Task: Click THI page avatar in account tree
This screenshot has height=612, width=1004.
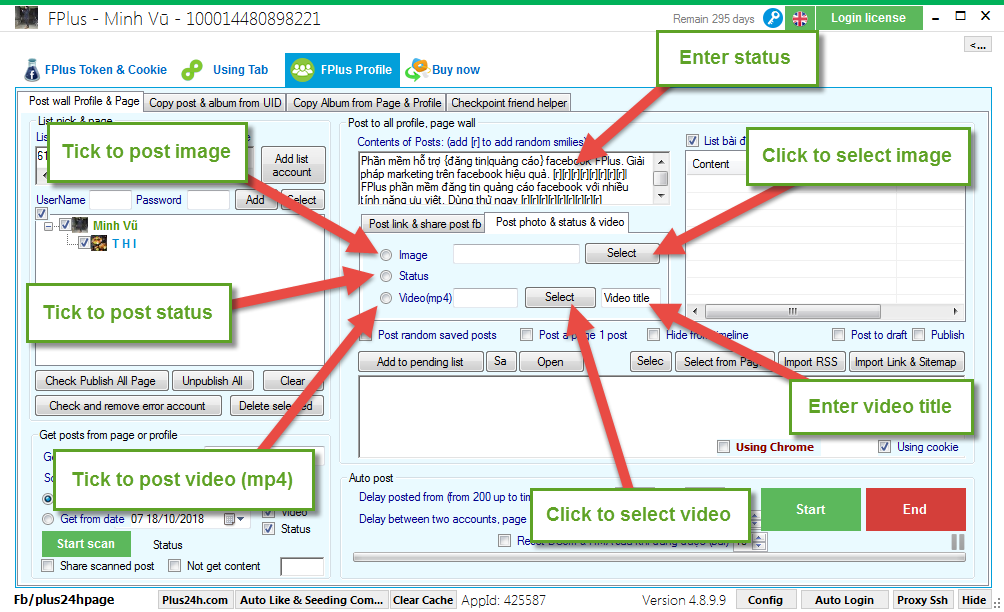Action: [x=99, y=243]
